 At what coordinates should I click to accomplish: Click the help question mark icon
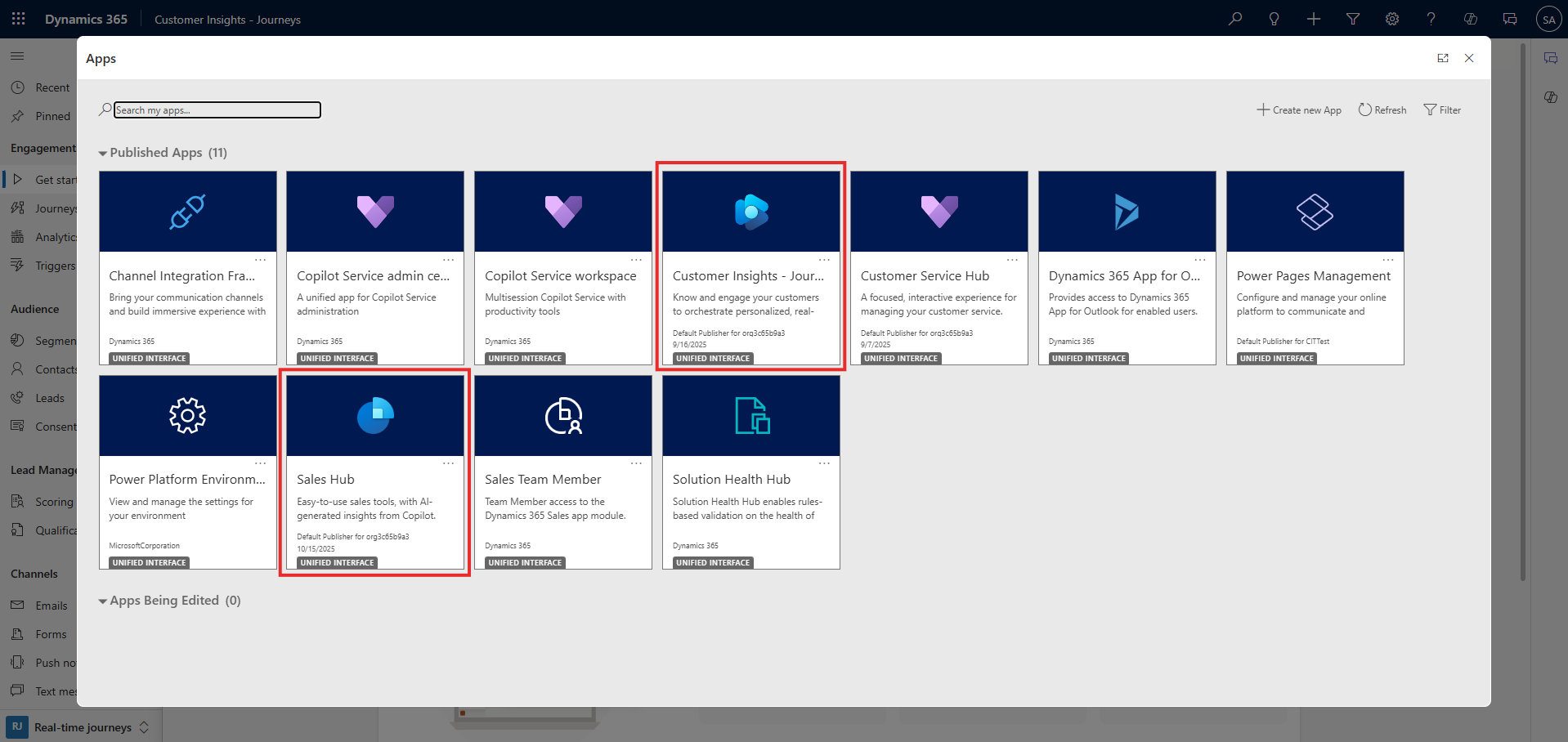(x=1431, y=19)
